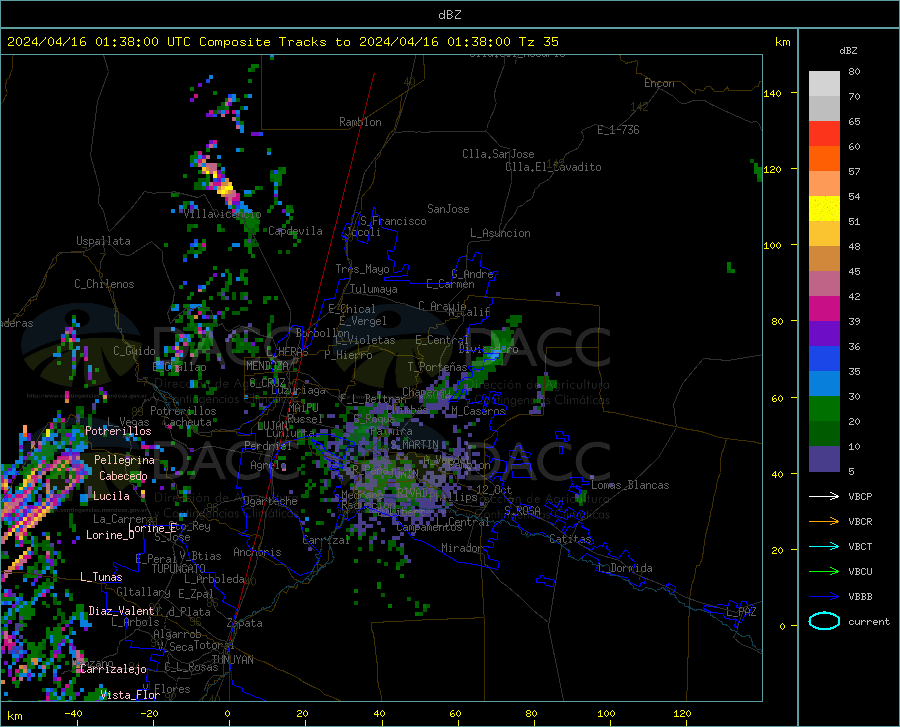Click the Clla.El_Cavadito map label
The height and width of the screenshot is (727, 900).
click(x=553, y=167)
